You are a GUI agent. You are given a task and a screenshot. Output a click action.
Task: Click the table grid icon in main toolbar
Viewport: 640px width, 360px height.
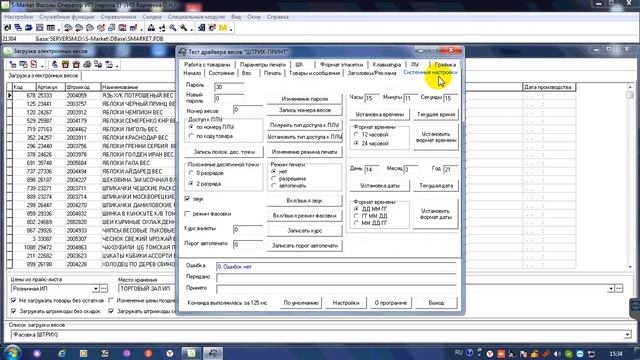tap(50, 28)
